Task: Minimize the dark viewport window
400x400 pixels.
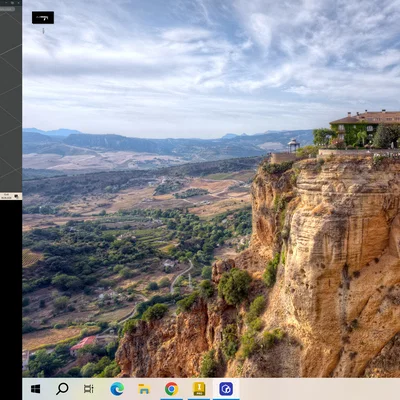Action: pos(5,3)
